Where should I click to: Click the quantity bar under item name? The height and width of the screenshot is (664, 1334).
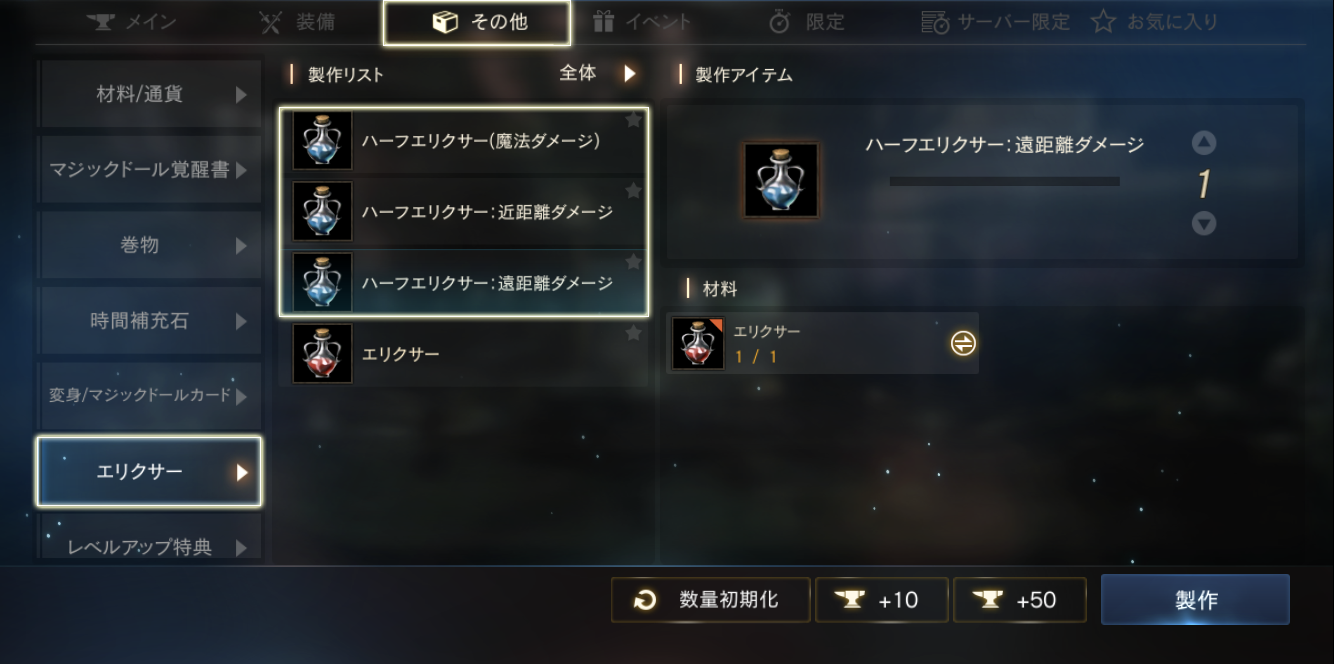[1004, 182]
